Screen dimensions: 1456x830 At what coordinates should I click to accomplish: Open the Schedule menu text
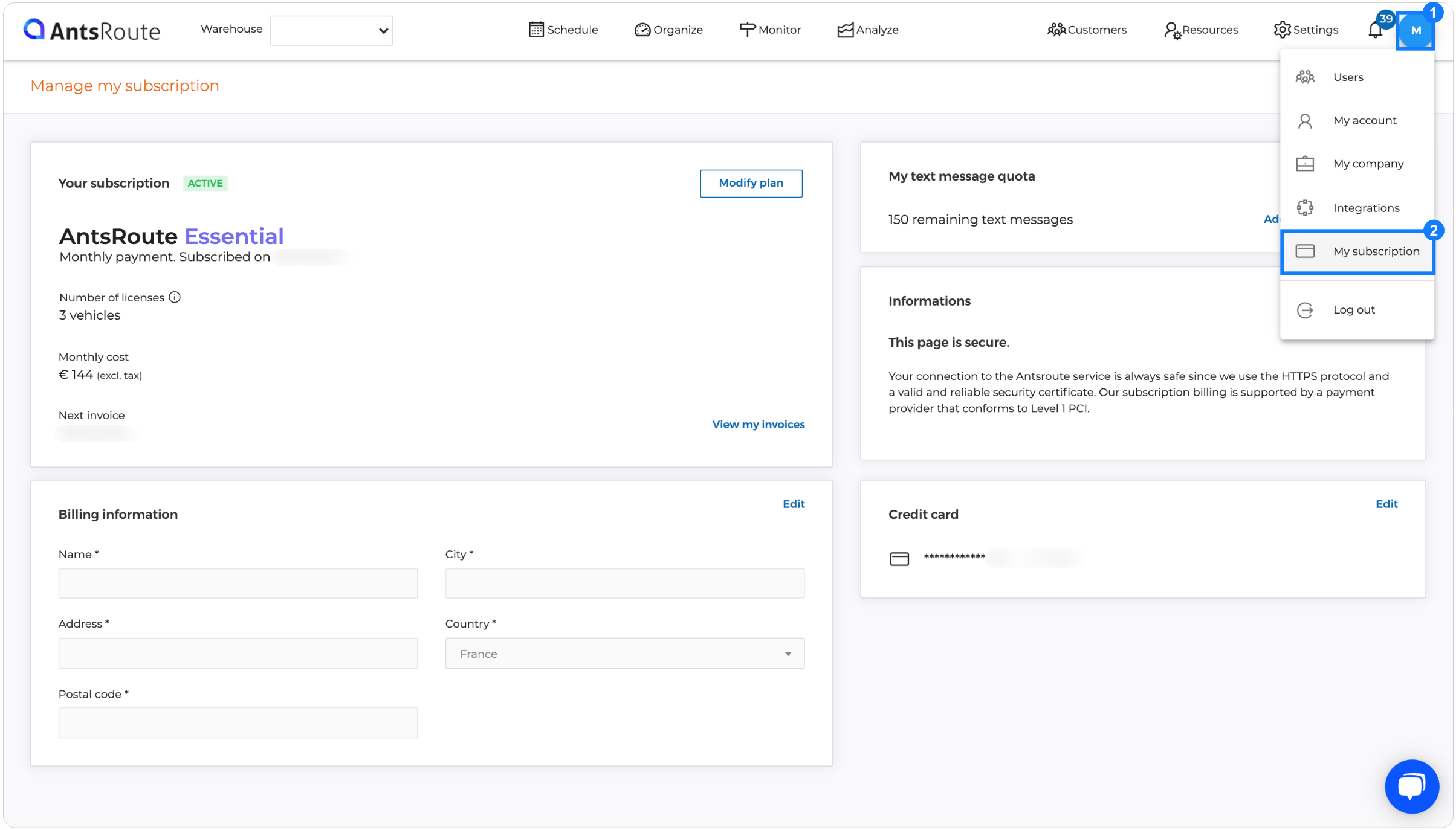tap(572, 30)
